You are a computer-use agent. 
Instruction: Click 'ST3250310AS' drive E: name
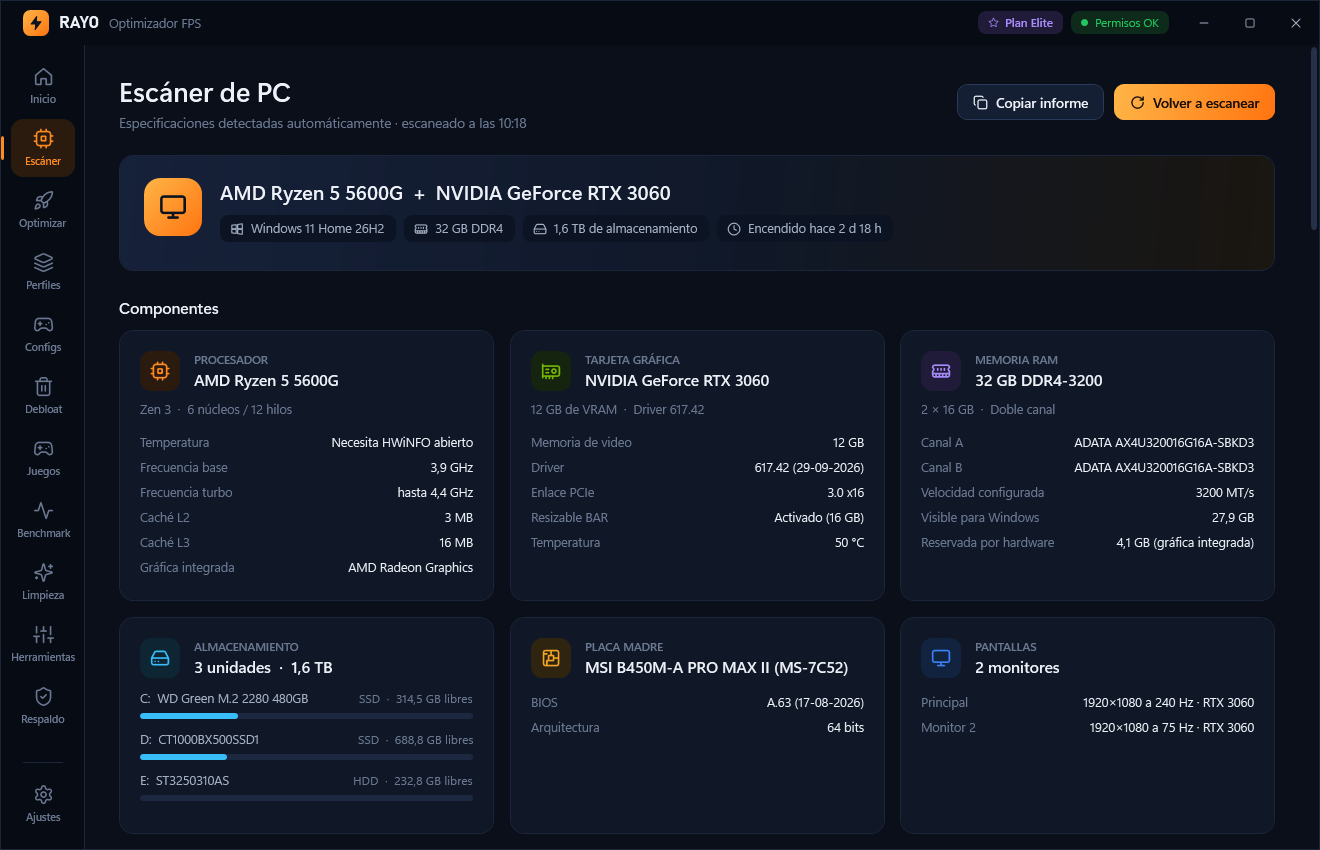192,781
